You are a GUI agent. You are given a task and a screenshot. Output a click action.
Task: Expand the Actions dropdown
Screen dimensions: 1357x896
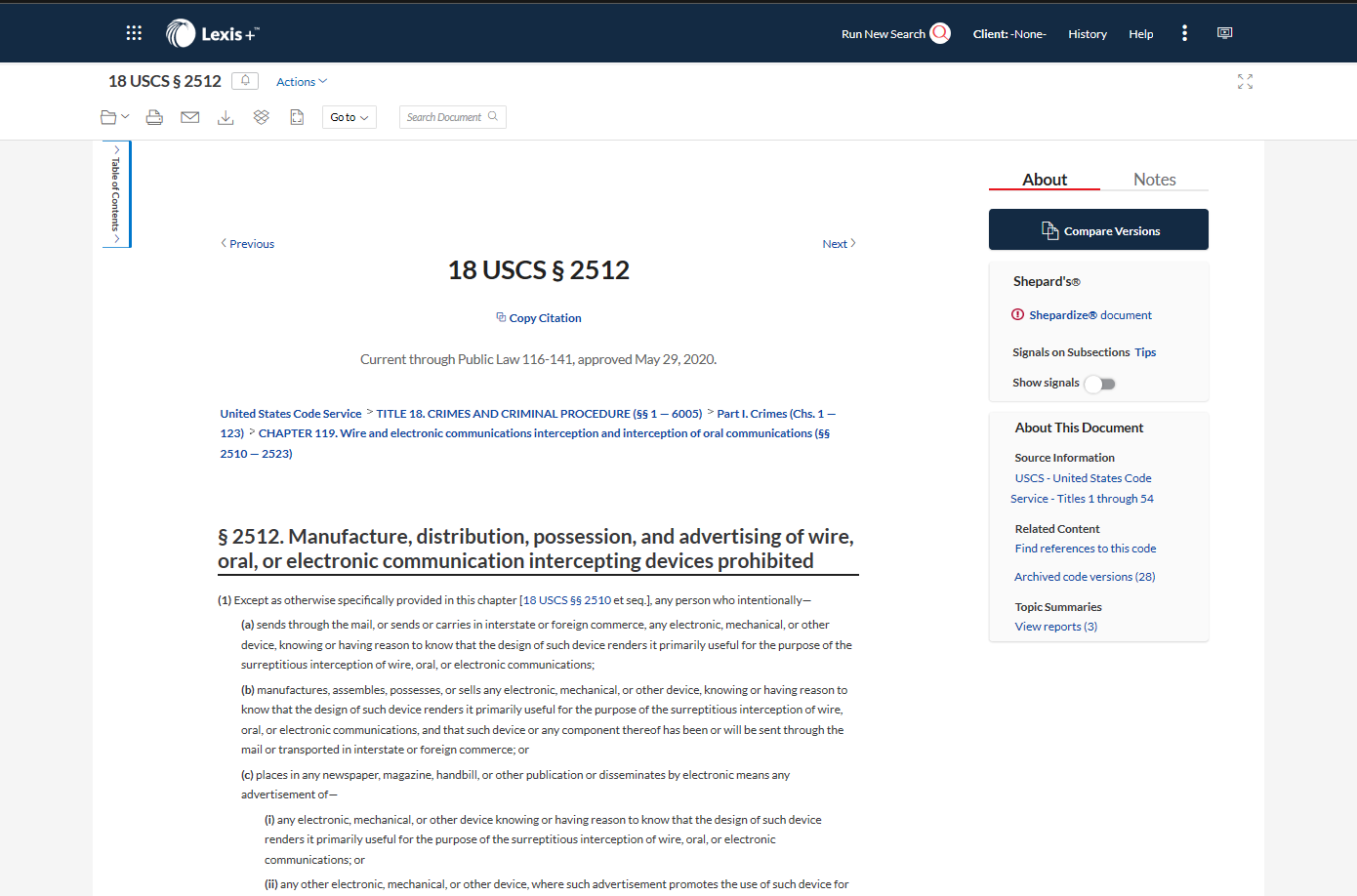302,82
